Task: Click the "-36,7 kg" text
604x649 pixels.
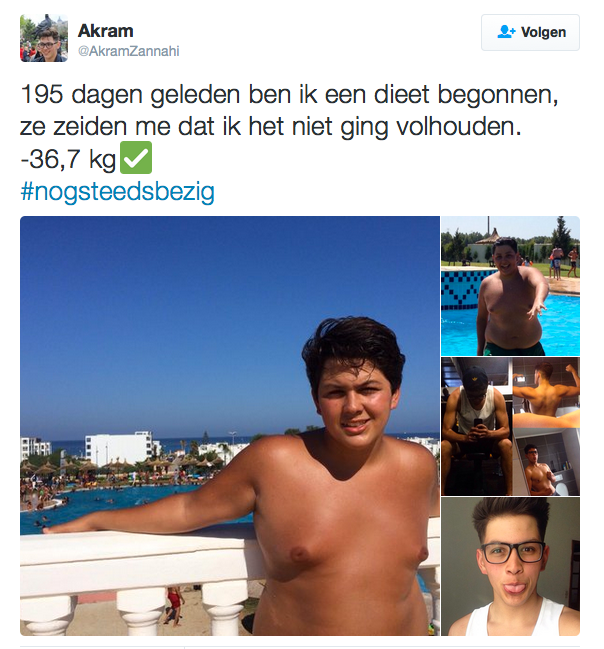Action: click(68, 159)
